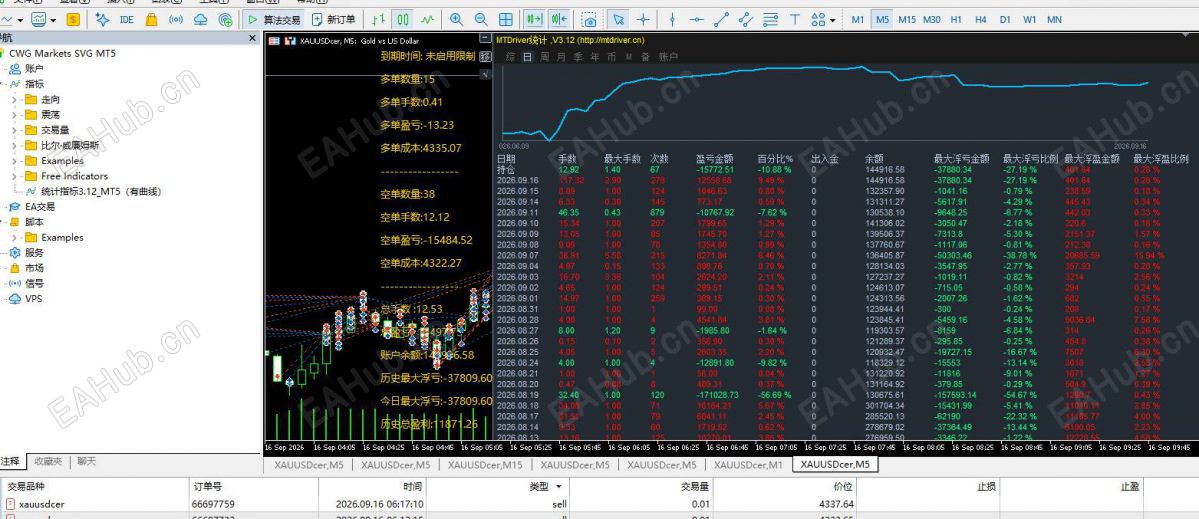Zoom in on the chart
This screenshot has width=1199, height=519.
[x=457, y=19]
